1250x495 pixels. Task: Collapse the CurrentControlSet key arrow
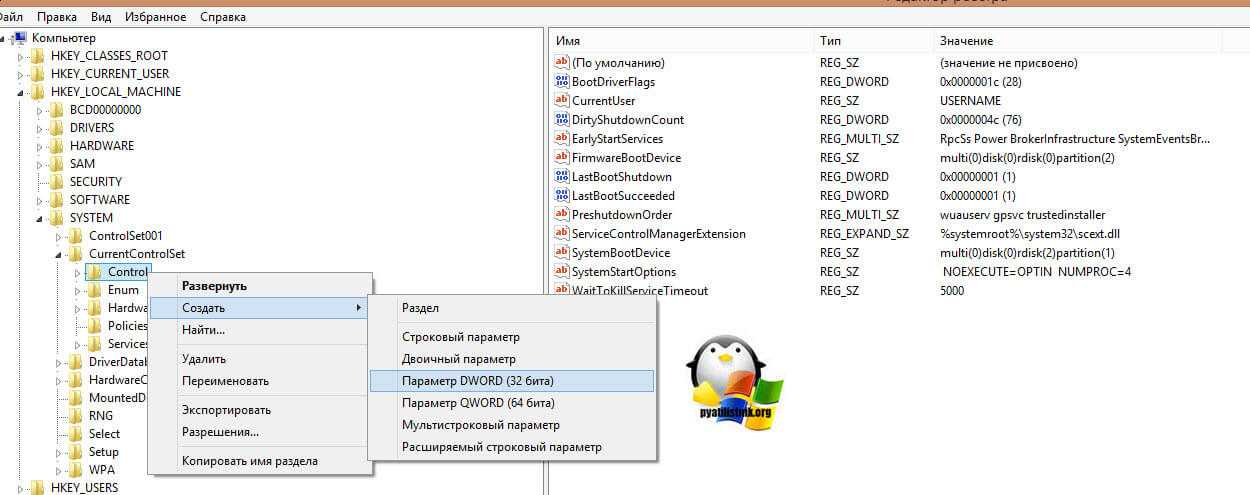point(59,255)
